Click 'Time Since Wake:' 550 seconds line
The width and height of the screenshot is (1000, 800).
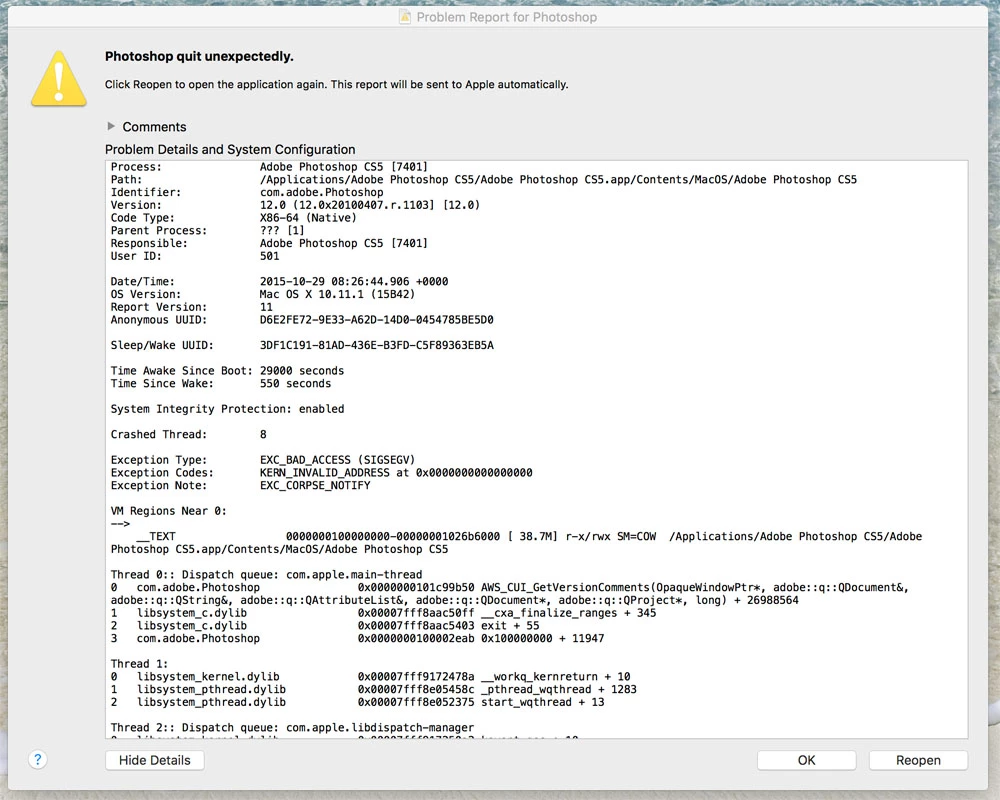coord(221,384)
